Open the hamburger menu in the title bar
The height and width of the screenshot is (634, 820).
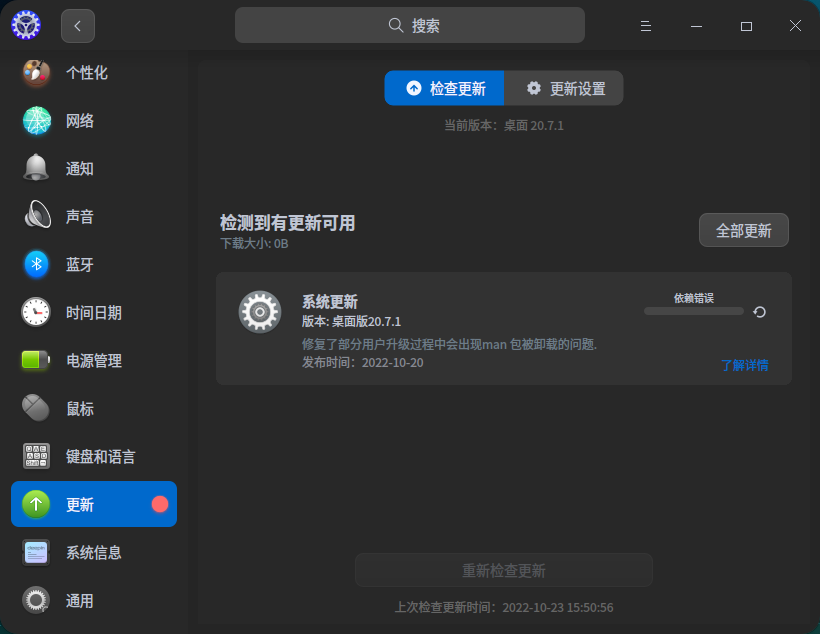645,24
